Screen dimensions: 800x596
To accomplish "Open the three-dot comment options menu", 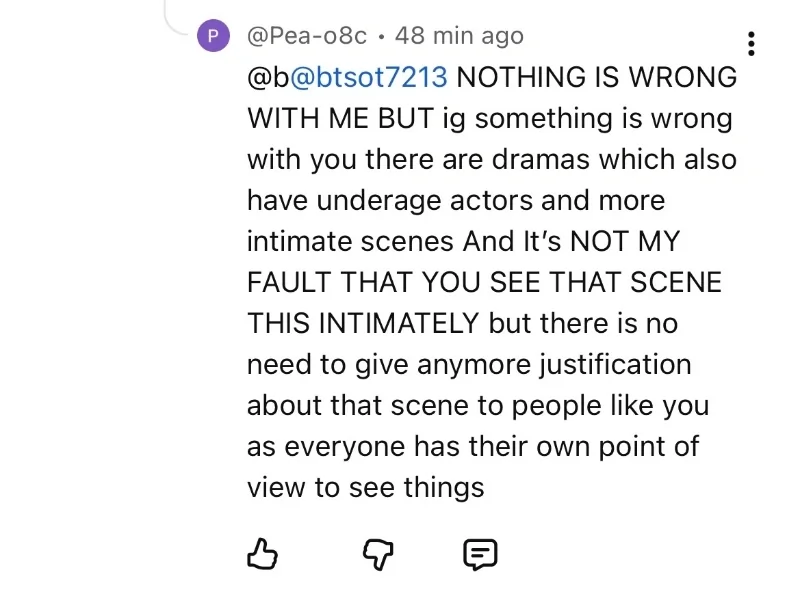I will pos(751,43).
